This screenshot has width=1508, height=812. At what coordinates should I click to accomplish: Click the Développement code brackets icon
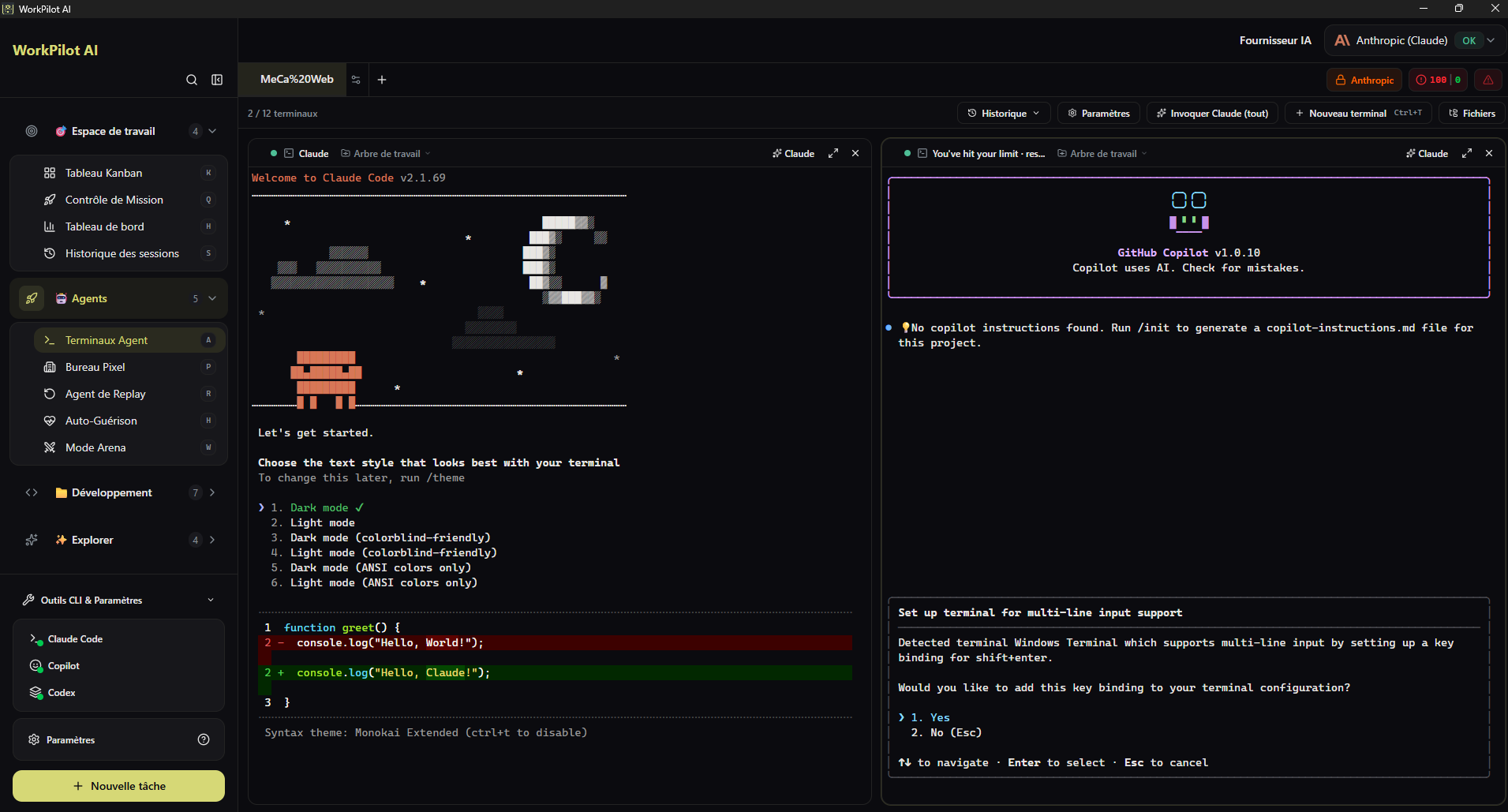tap(32, 492)
